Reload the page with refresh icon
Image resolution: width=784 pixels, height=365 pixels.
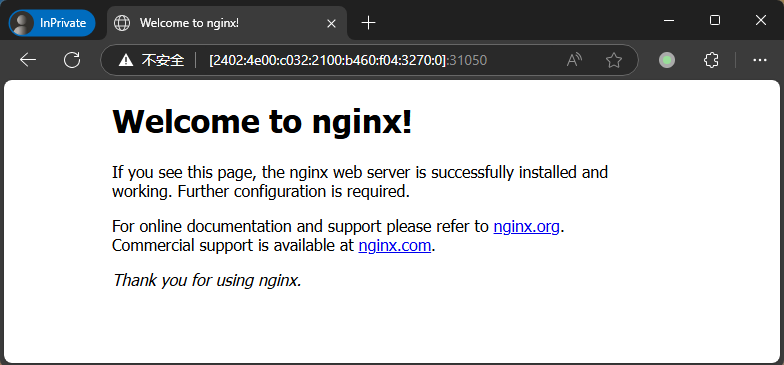[72, 60]
